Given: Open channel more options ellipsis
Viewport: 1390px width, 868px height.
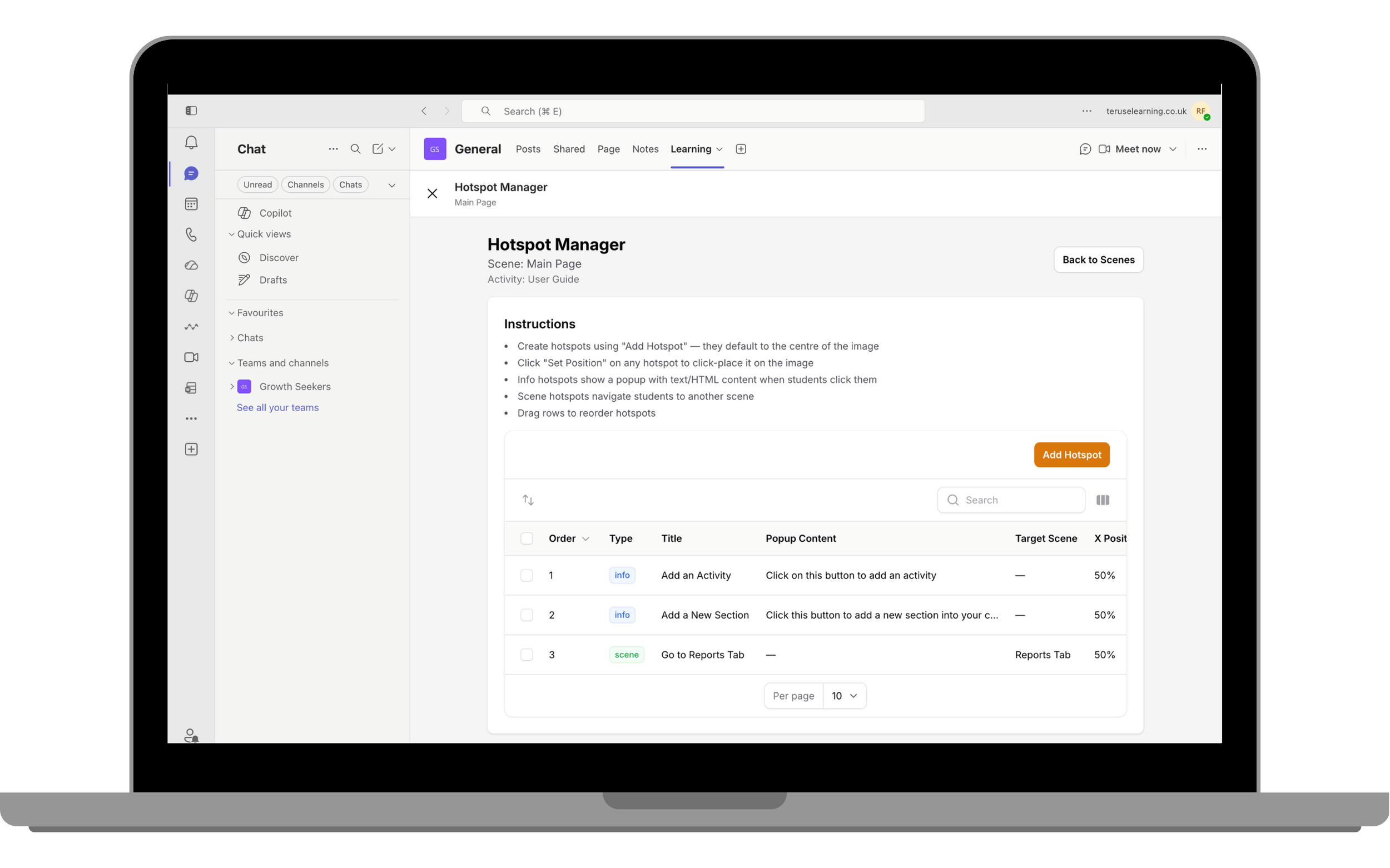Looking at the screenshot, I should 1202,149.
